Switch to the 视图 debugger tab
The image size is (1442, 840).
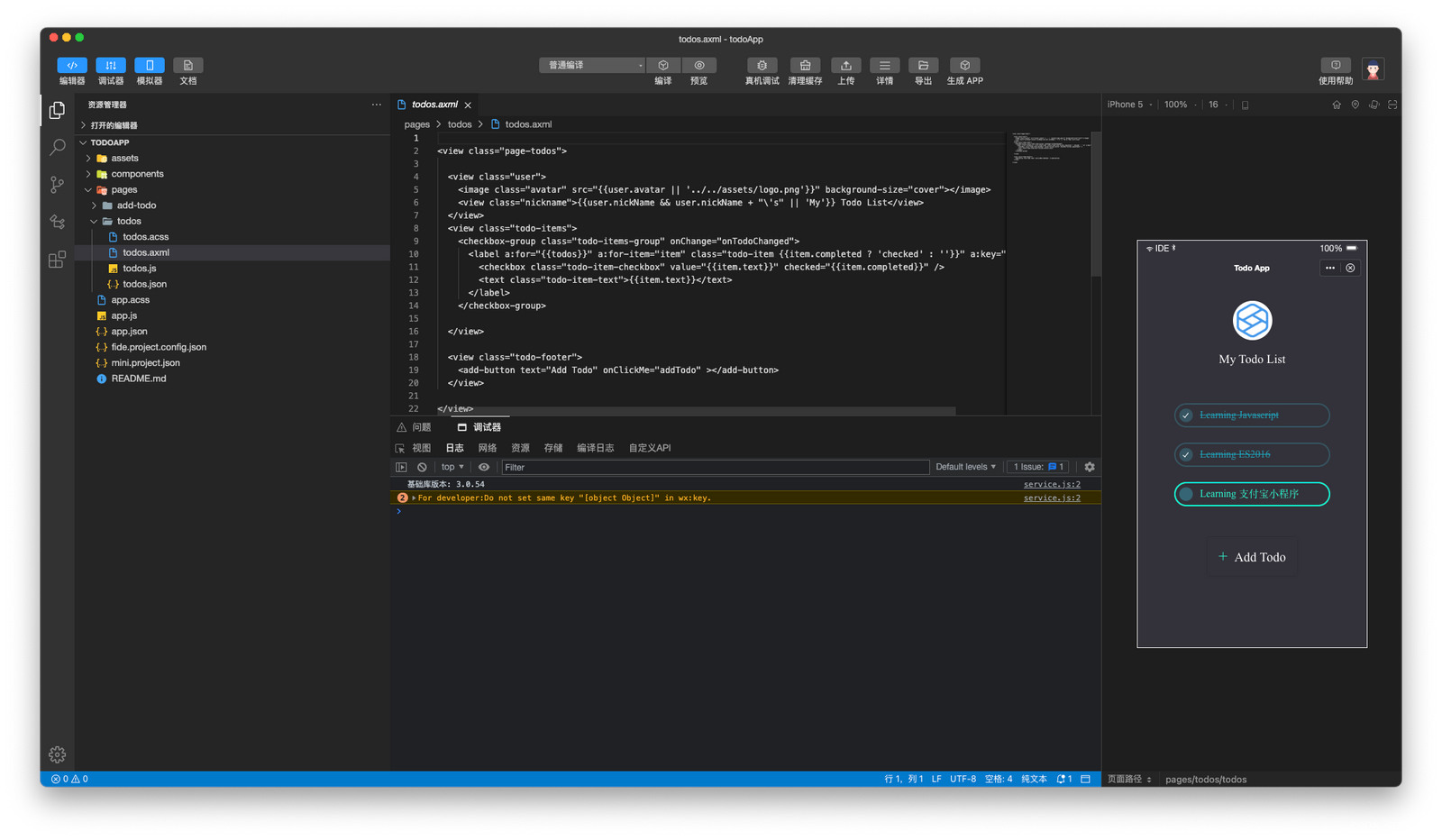click(421, 448)
